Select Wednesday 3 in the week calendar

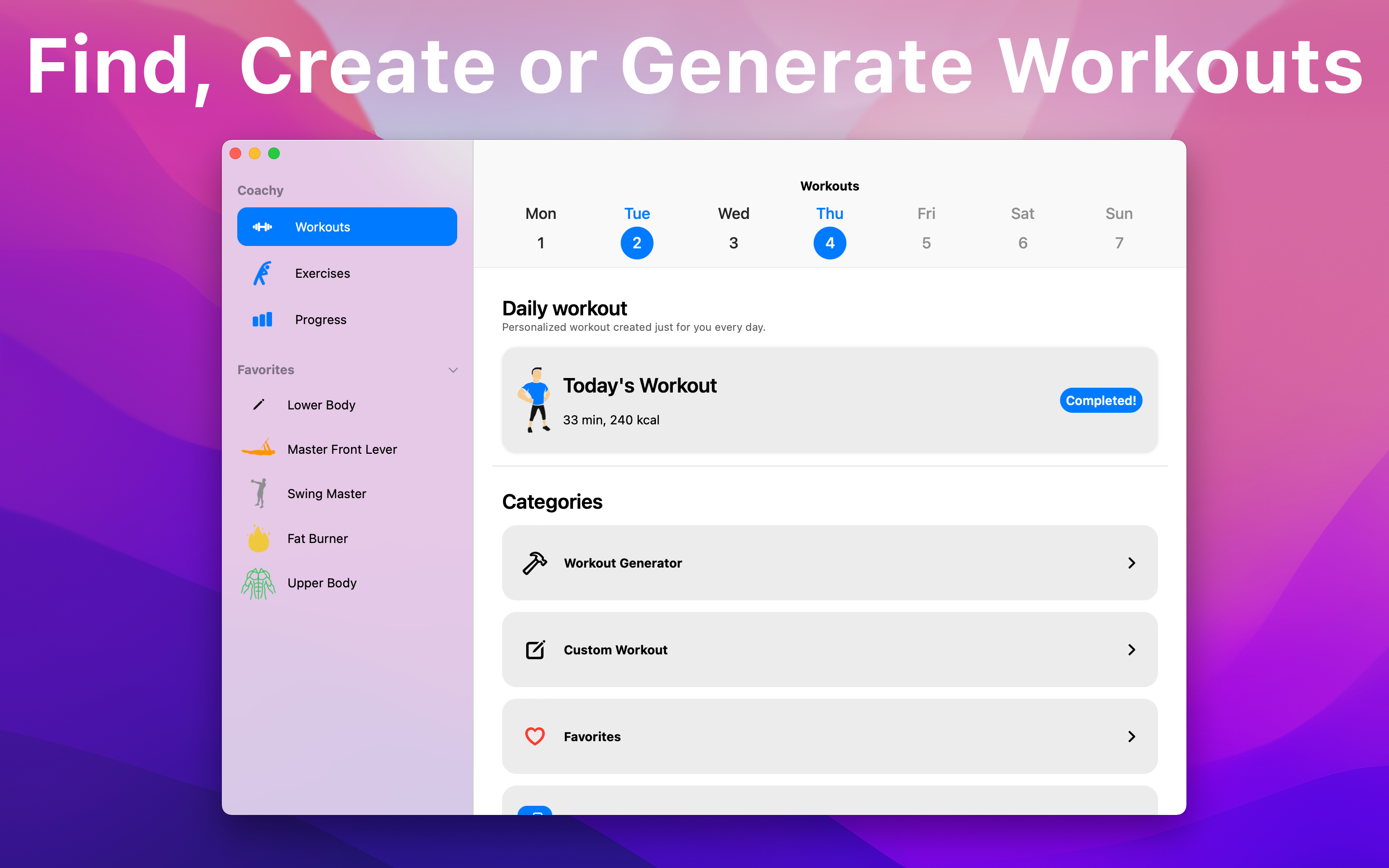point(733,243)
